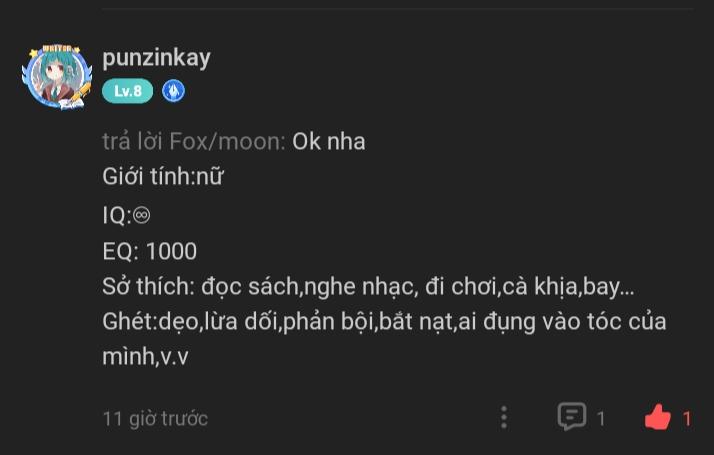The height and width of the screenshot is (455, 714).
Task: Click the 'Ok nha' reply text
Action: point(329,141)
